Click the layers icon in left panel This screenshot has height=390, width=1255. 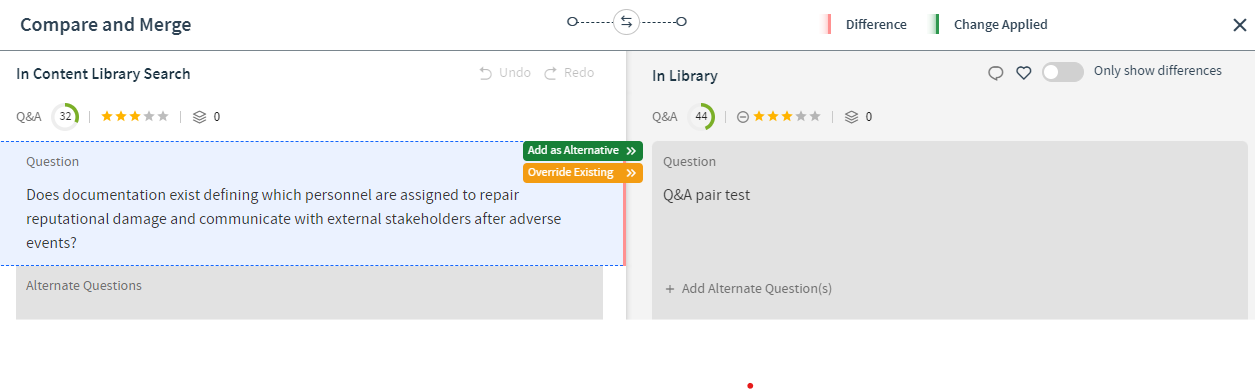(x=199, y=117)
